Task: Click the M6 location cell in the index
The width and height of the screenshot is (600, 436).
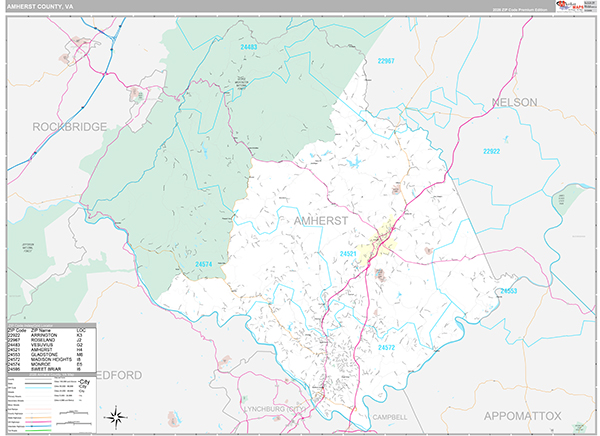Action: point(80,354)
